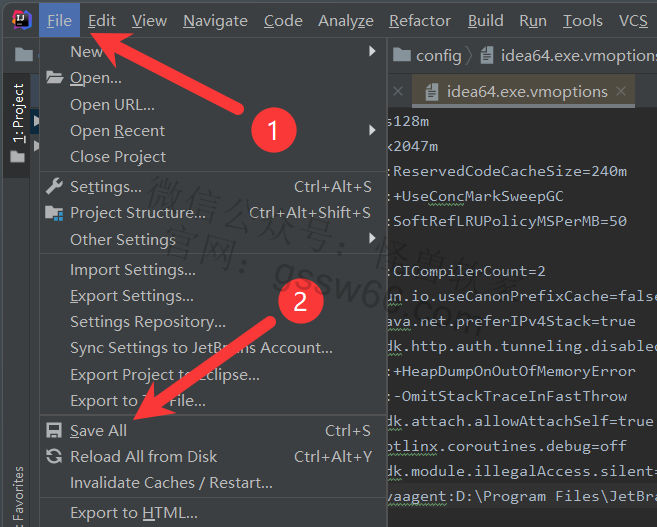Click Sync Settings to JetBrains Account...
This screenshot has height=527, width=657.
point(201,348)
